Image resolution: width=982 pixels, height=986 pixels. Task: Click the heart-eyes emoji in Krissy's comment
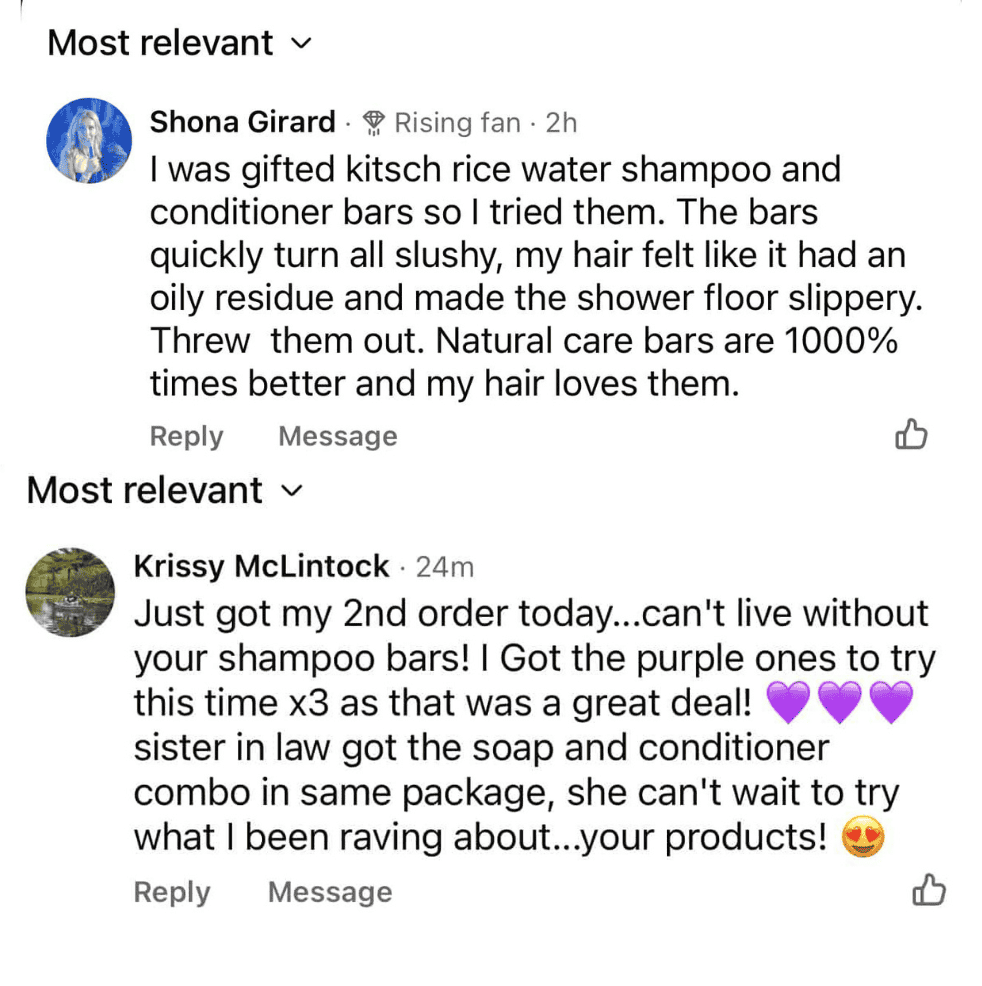click(863, 838)
